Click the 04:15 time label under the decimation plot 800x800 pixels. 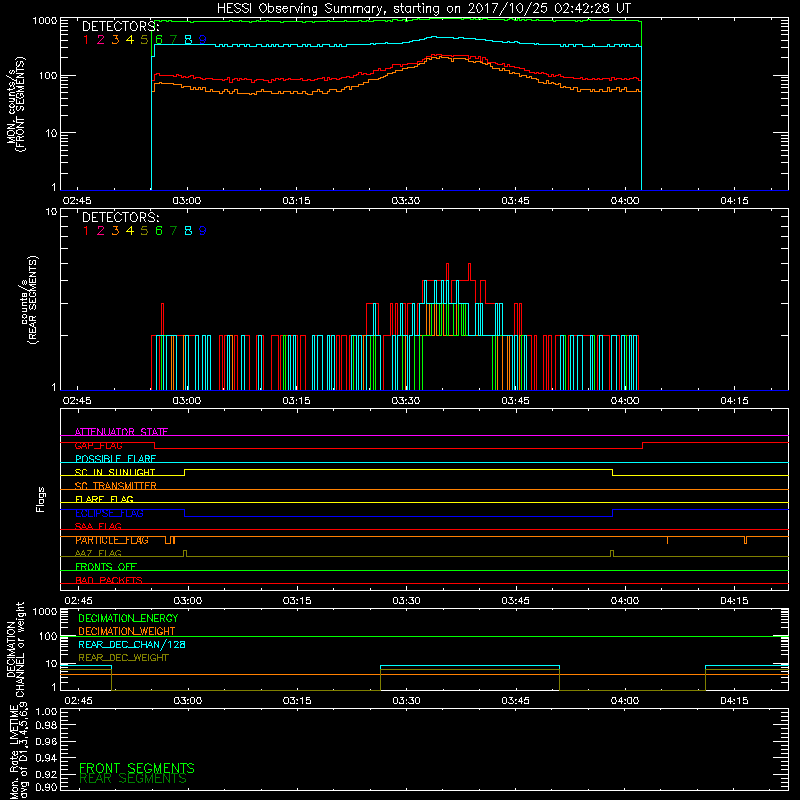pos(734,701)
